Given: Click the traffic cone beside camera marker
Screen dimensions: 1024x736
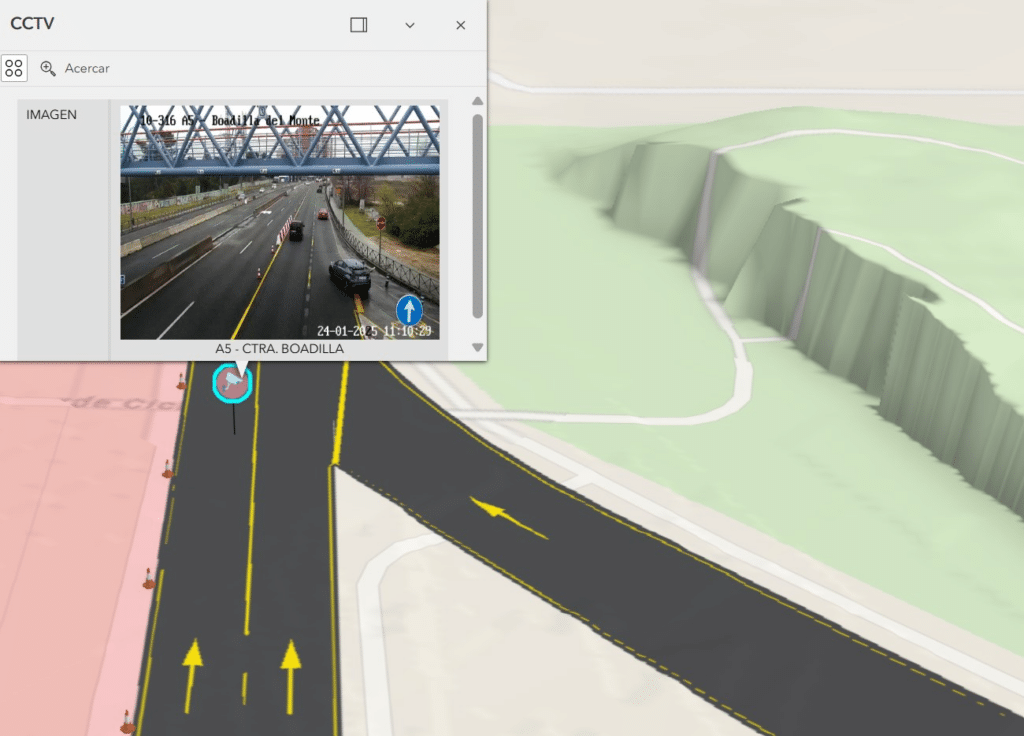Looking at the screenshot, I should point(181,381).
